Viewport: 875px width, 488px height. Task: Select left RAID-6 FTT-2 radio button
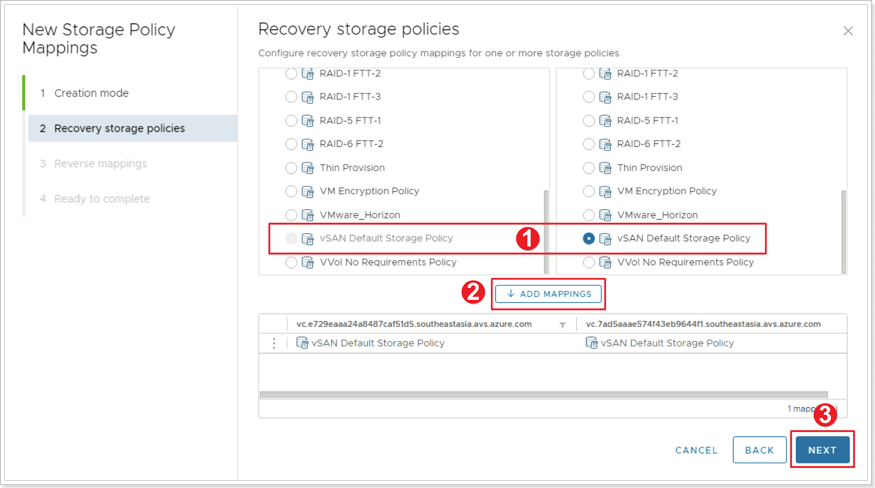[x=291, y=144]
